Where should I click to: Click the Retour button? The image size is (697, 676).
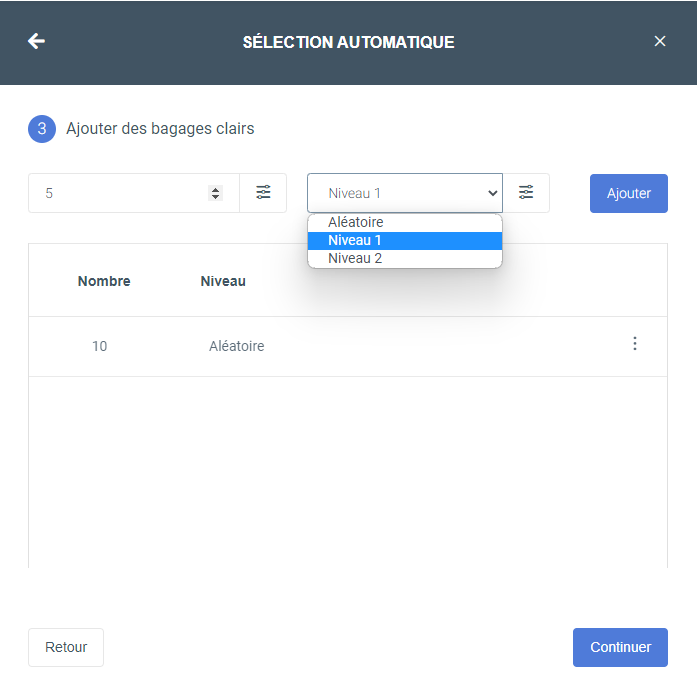(66, 647)
